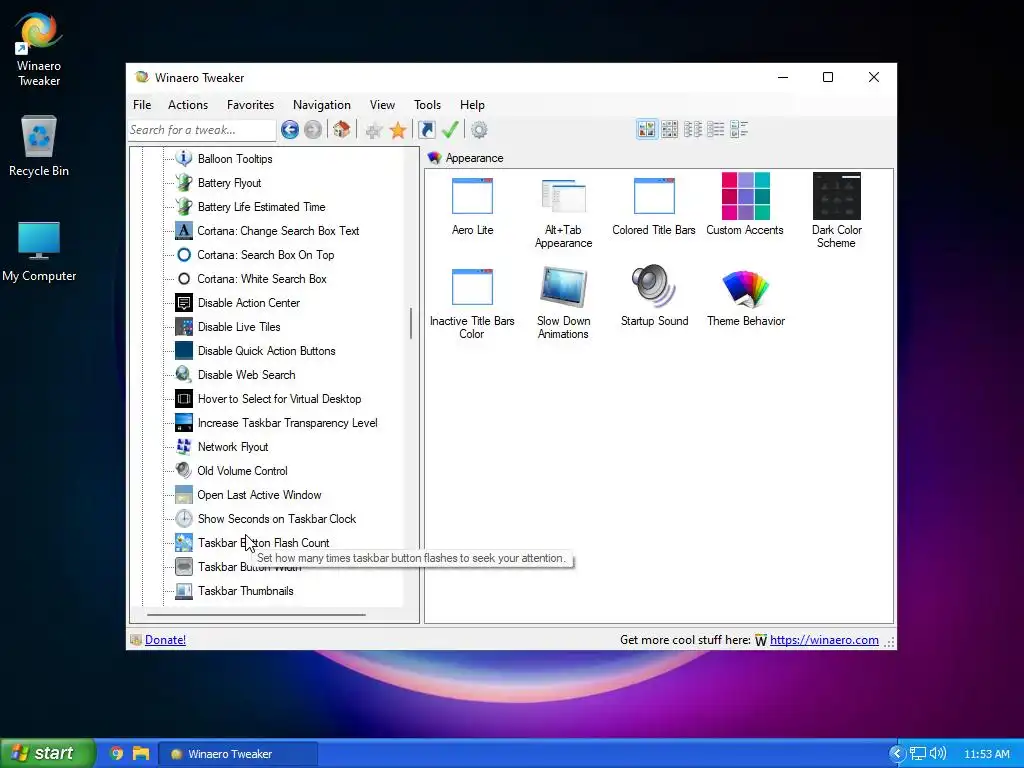Open the Slow Down Animations tweak
Viewport: 1024px width, 768px height.
tap(563, 303)
